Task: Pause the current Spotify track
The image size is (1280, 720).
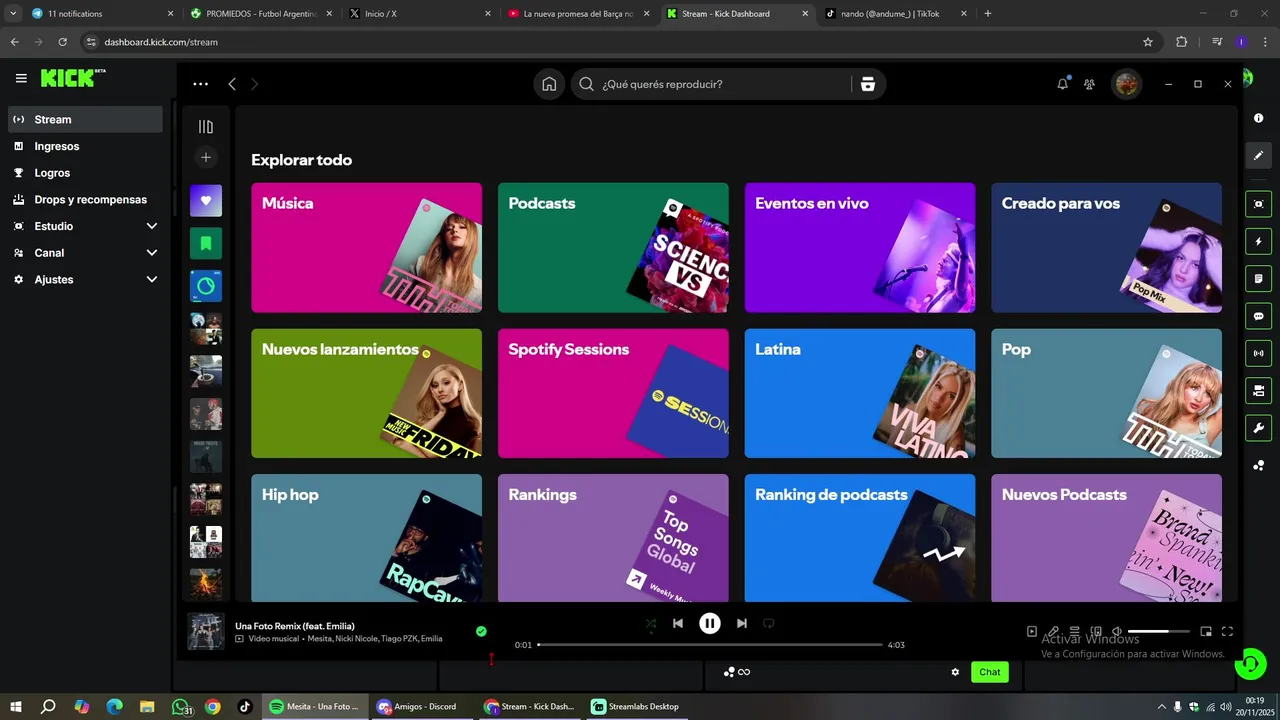Action: click(709, 623)
